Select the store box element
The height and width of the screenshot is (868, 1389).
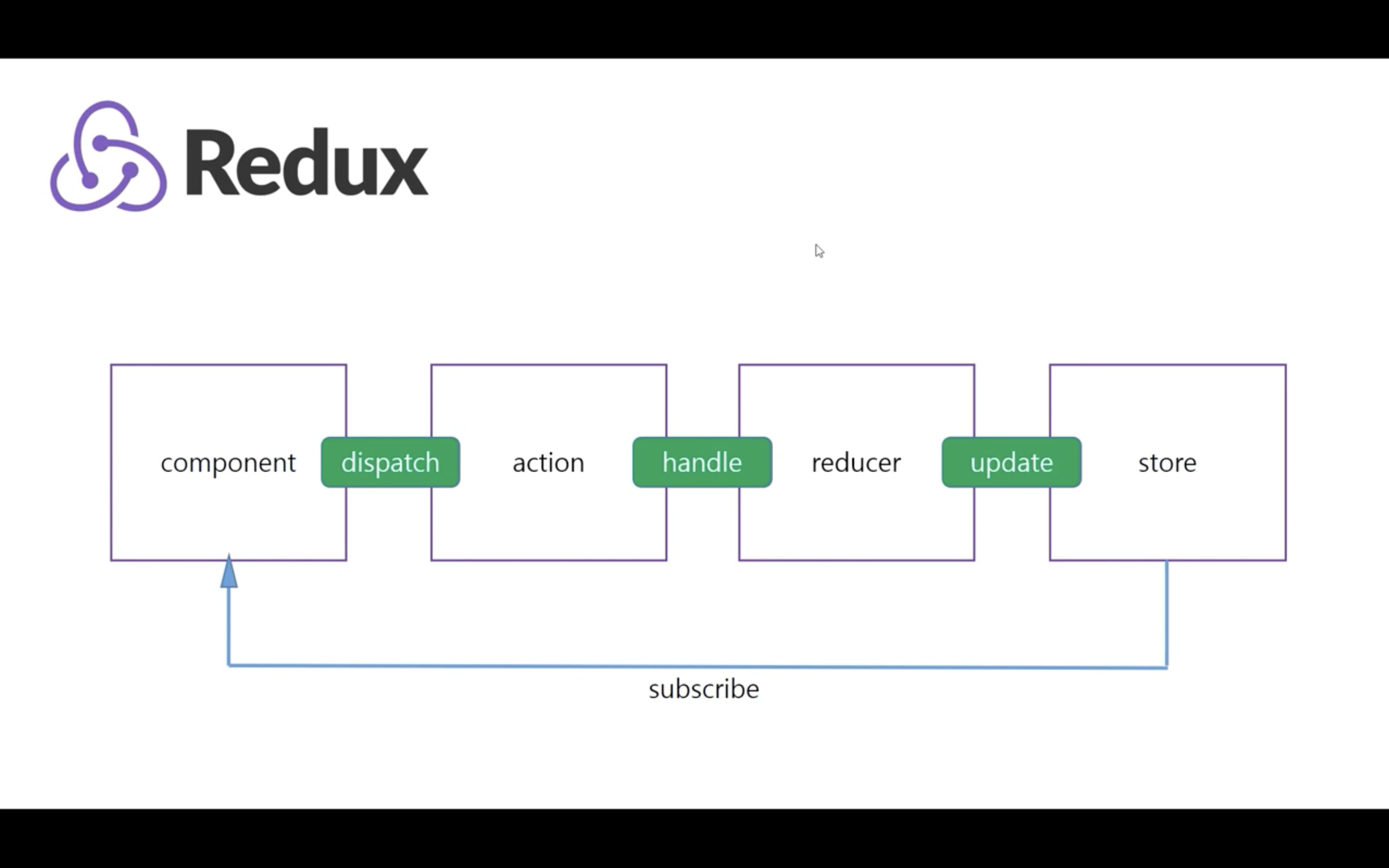point(1167,463)
